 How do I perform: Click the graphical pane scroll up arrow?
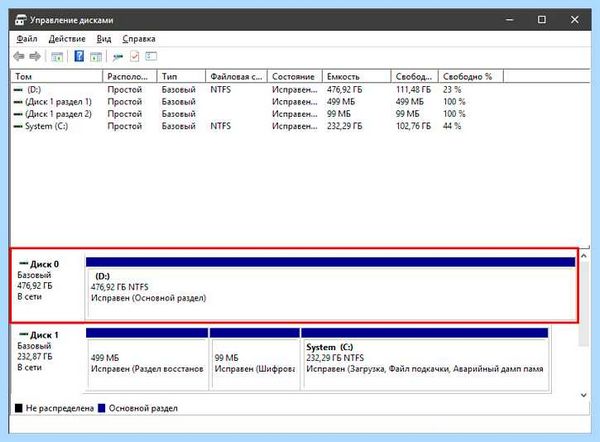tap(584, 256)
